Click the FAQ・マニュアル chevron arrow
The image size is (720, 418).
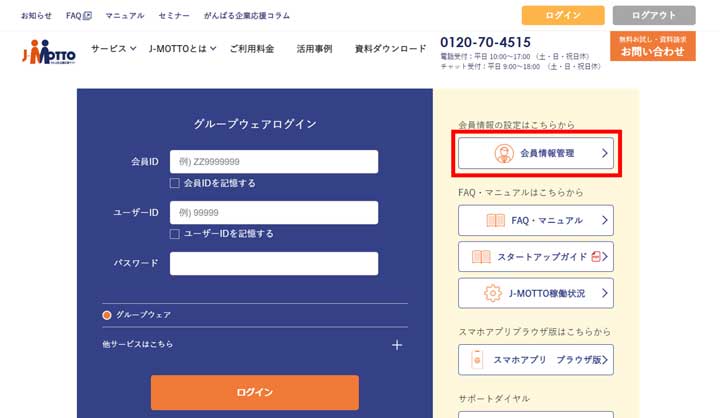coord(605,220)
